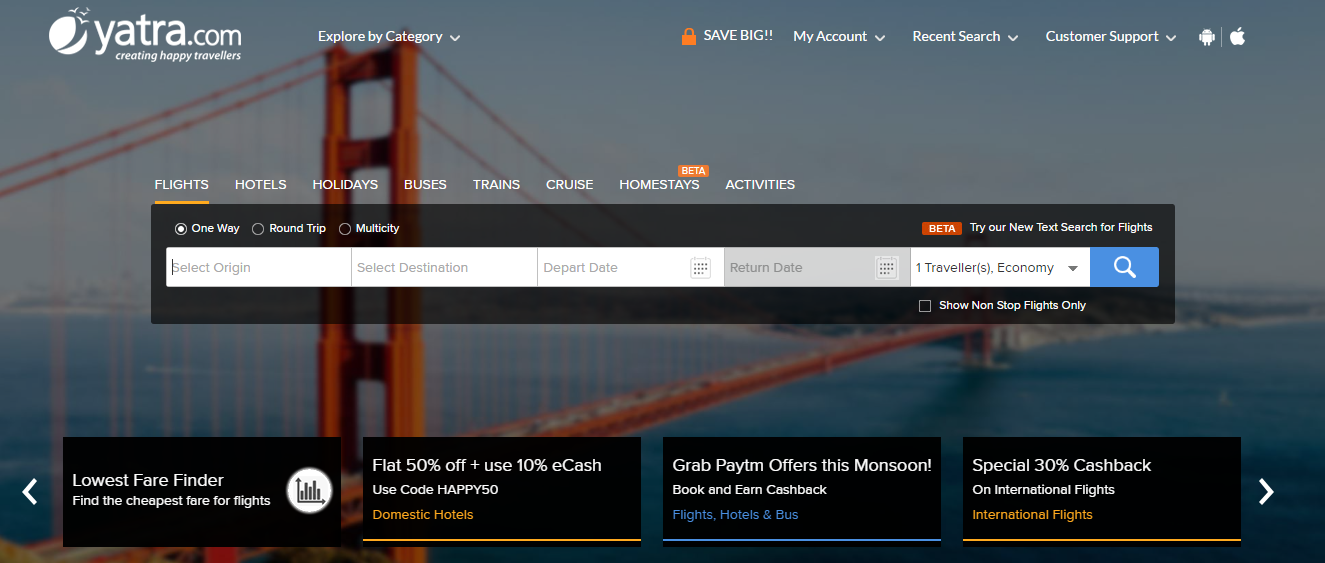Expand the Recent Search dropdown
Viewport: 1325px width, 563px height.
tap(965, 36)
